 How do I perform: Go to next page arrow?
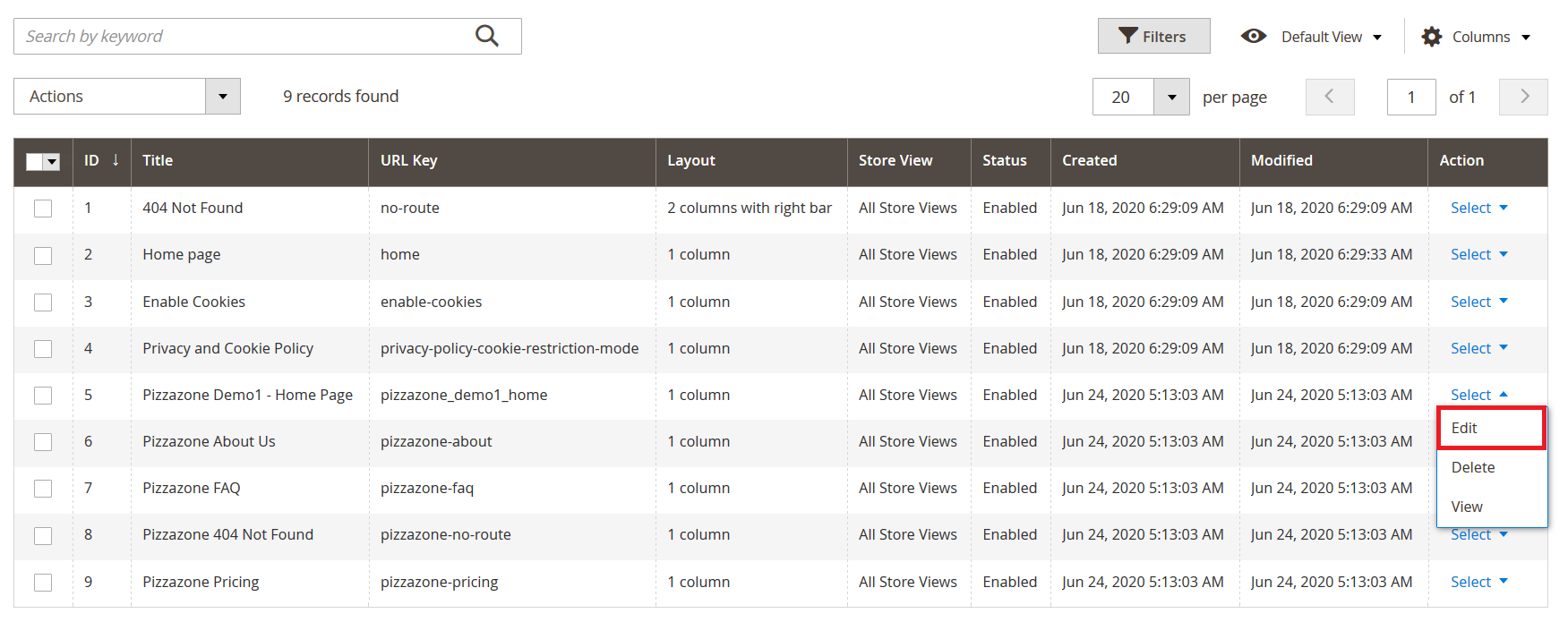point(1524,97)
